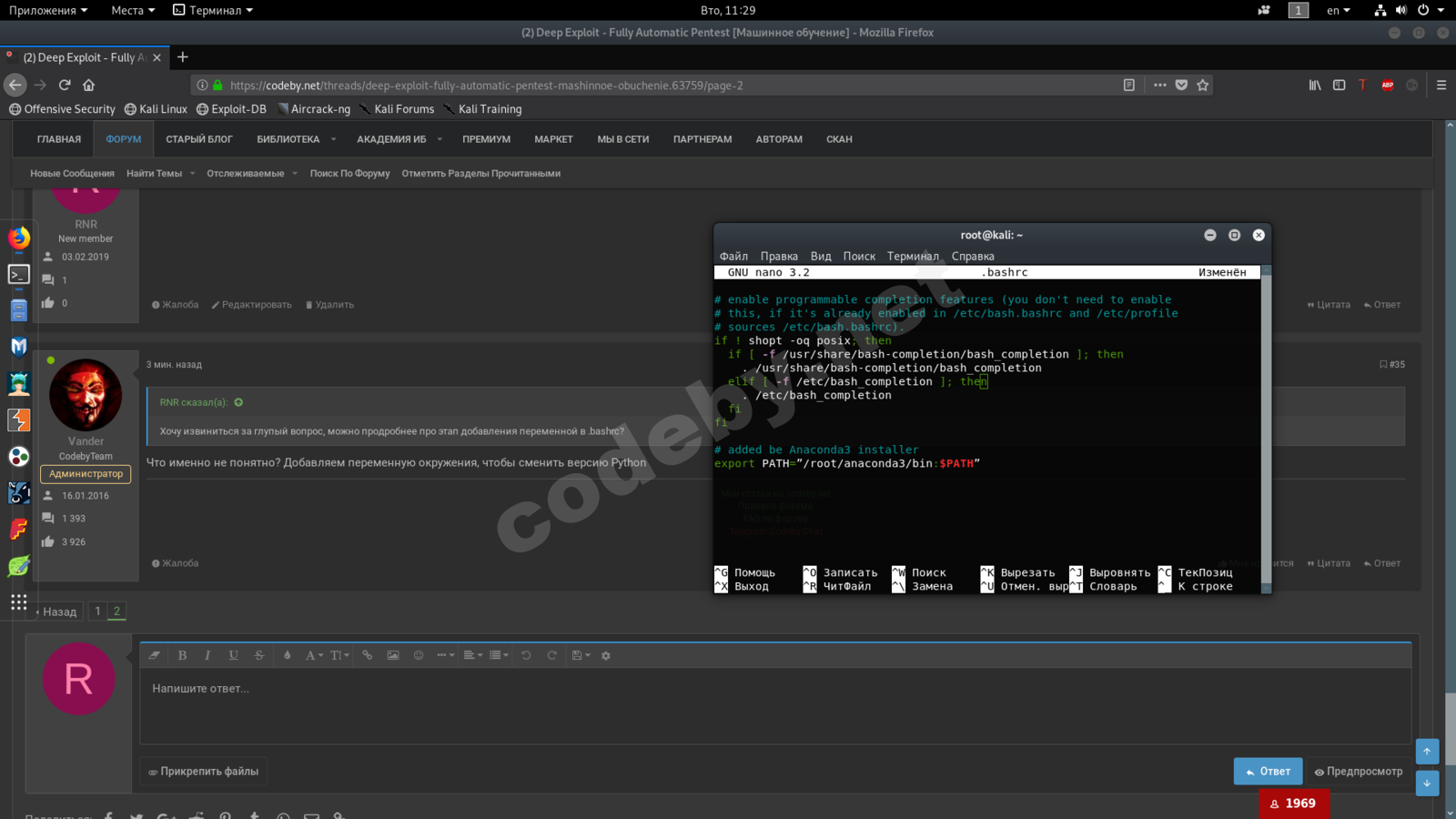
Task: Expand the text alignment dropdown
Action: pyautogui.click(x=471, y=655)
